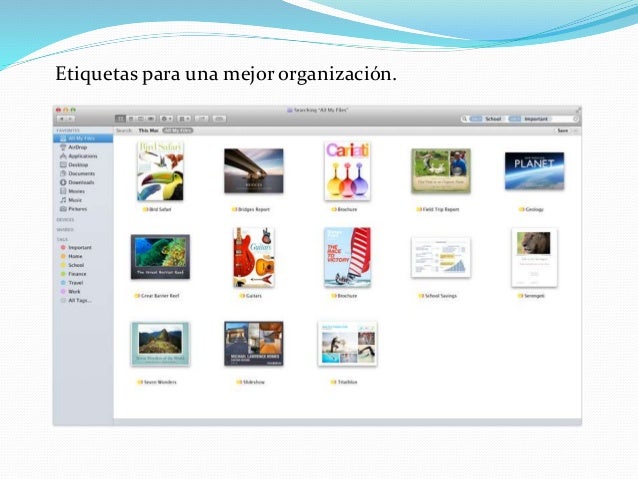
Task: Click the 'Triathlon' file name
Action: pos(347,382)
